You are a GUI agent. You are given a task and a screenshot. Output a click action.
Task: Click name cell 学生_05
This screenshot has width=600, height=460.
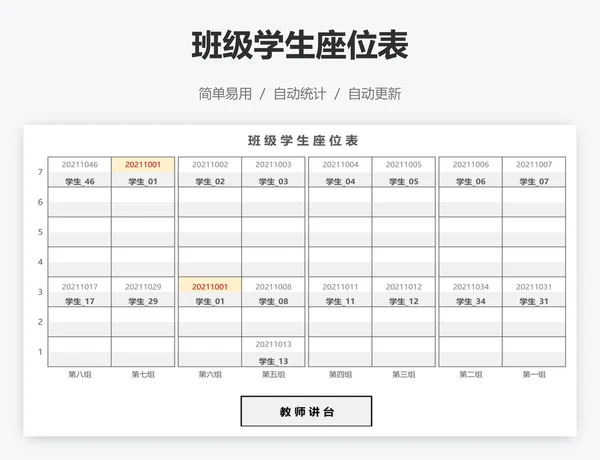404,181
